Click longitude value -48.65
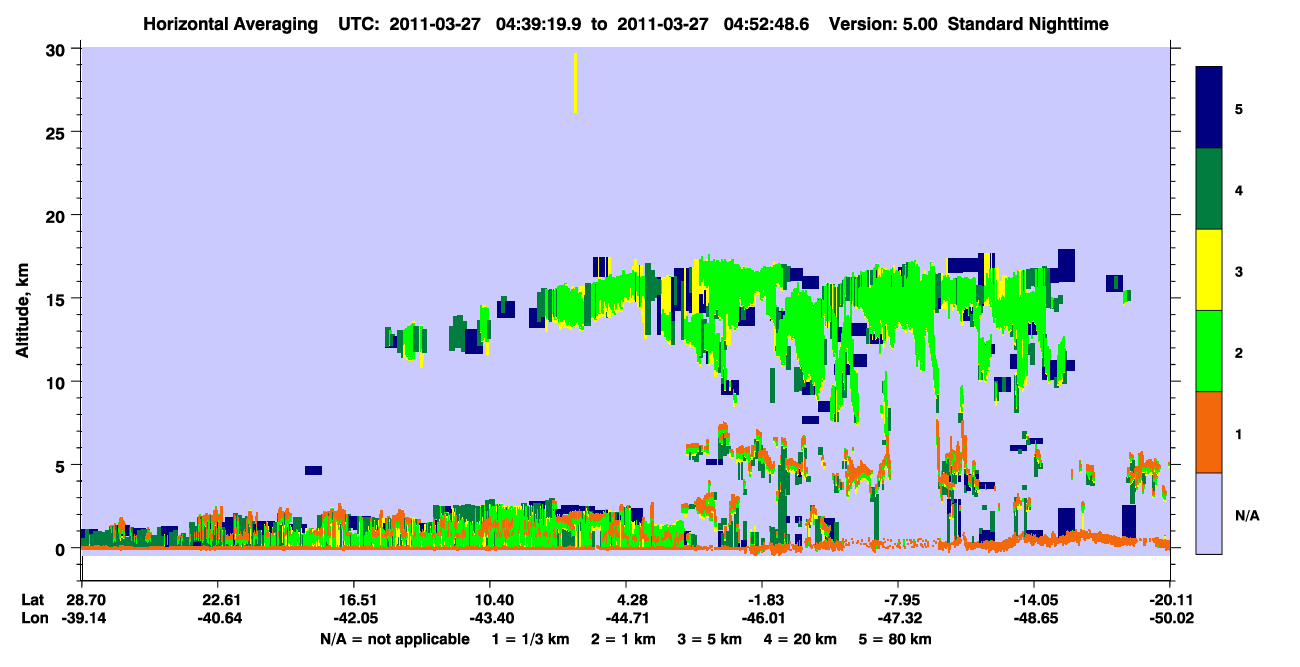1300x667 pixels. [x=1034, y=618]
